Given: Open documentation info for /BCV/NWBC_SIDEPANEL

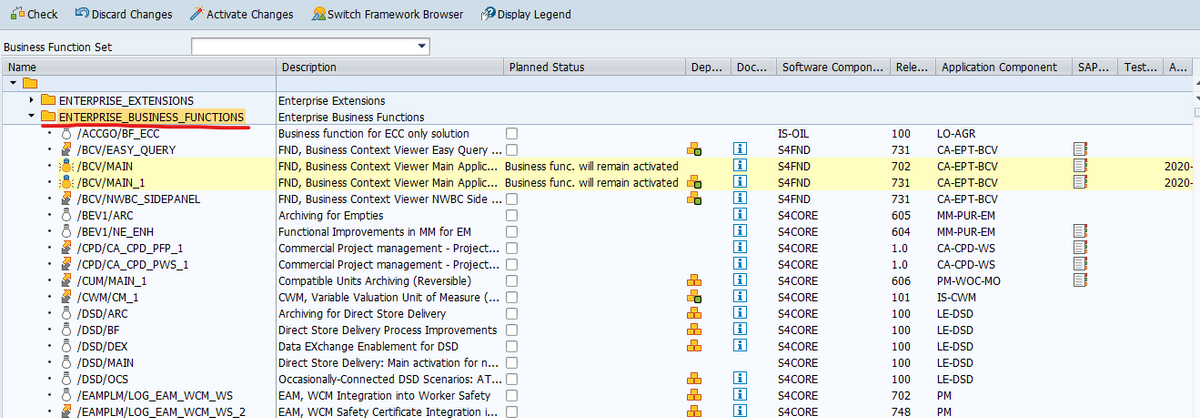Looking at the screenshot, I should tap(741, 199).
